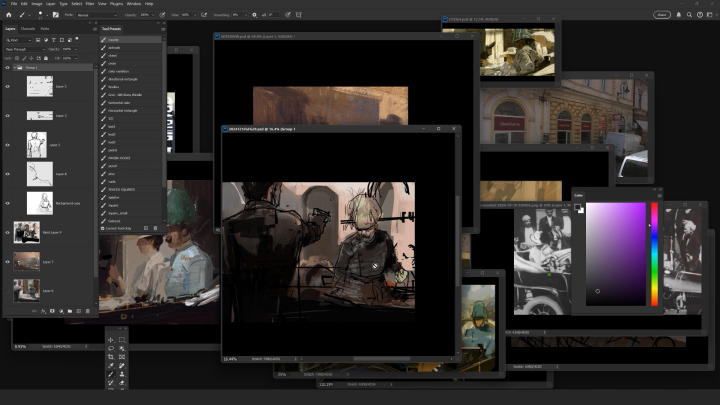Hide Background copy layer visibility
This screenshot has width=720, height=405.
point(7,203)
